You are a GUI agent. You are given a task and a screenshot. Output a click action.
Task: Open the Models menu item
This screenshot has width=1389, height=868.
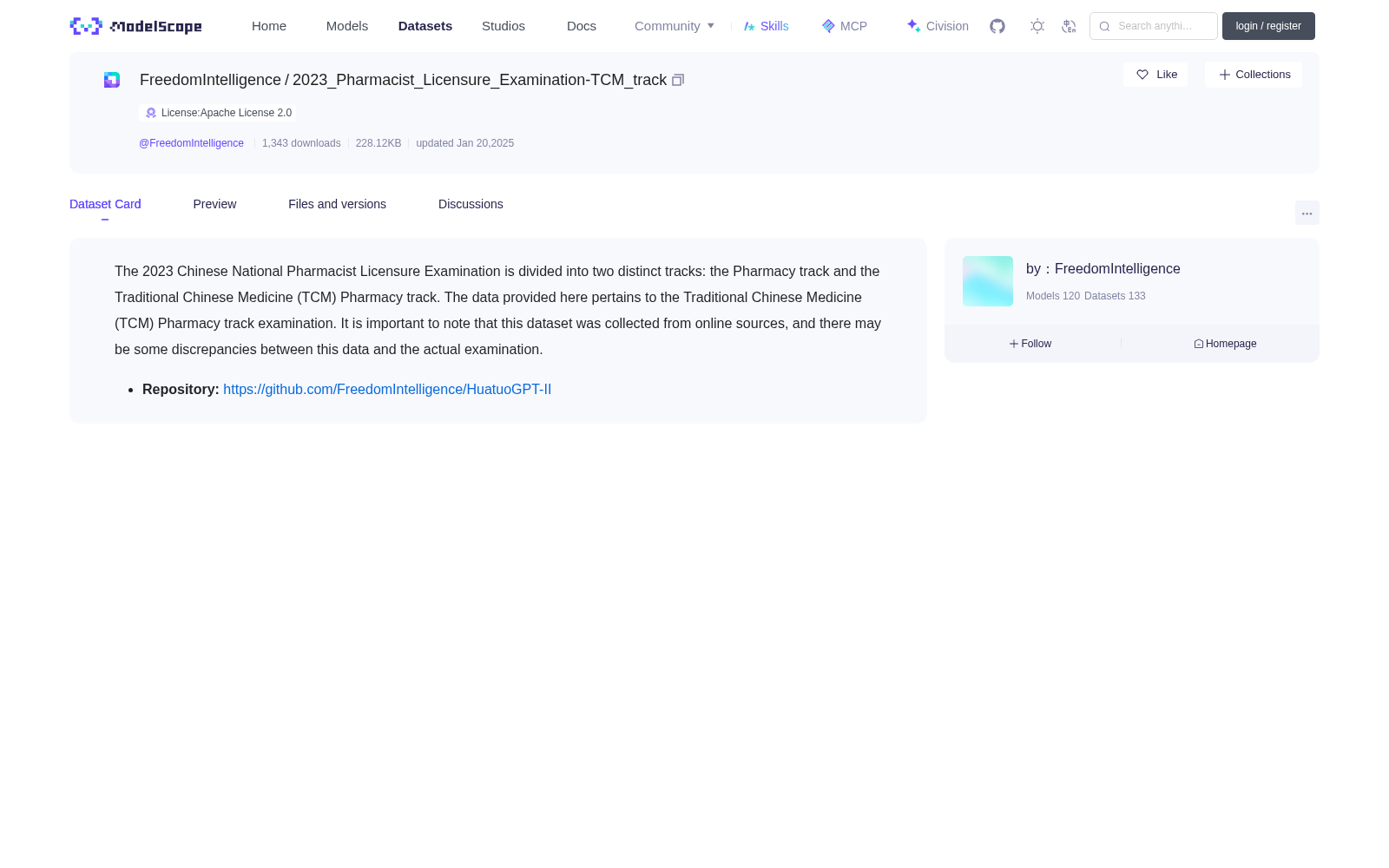click(x=347, y=26)
